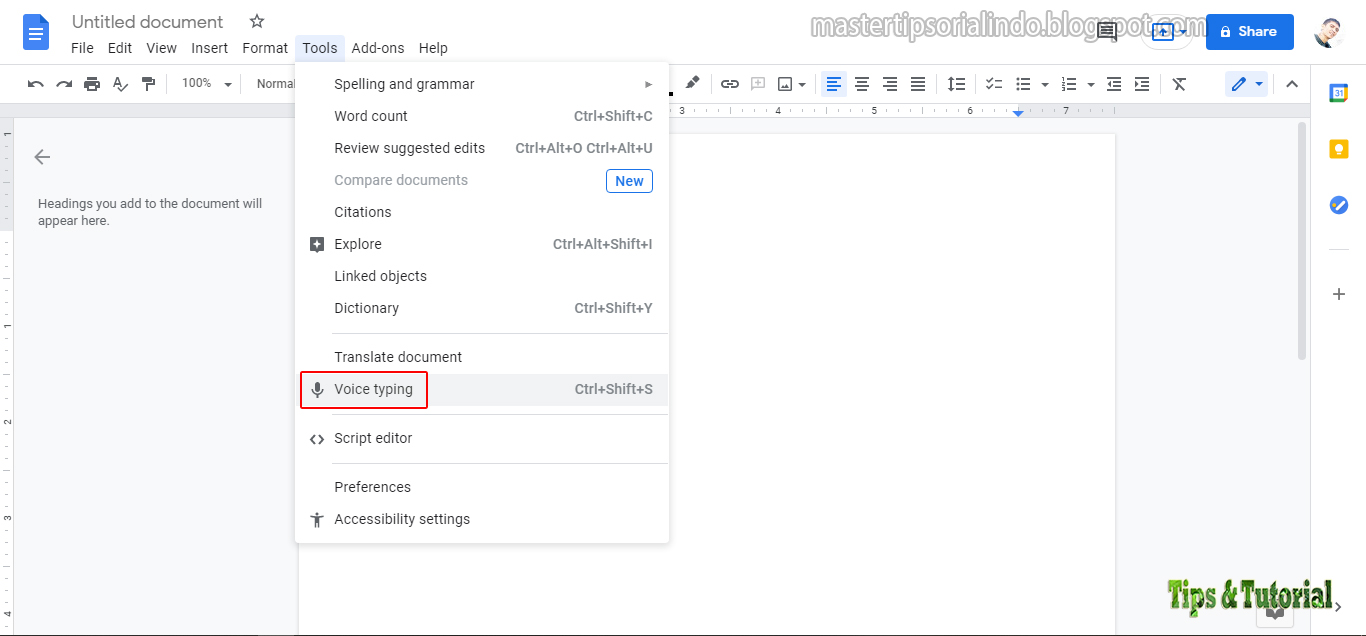Toggle justified alignment
The image size is (1366, 636).
[918, 84]
